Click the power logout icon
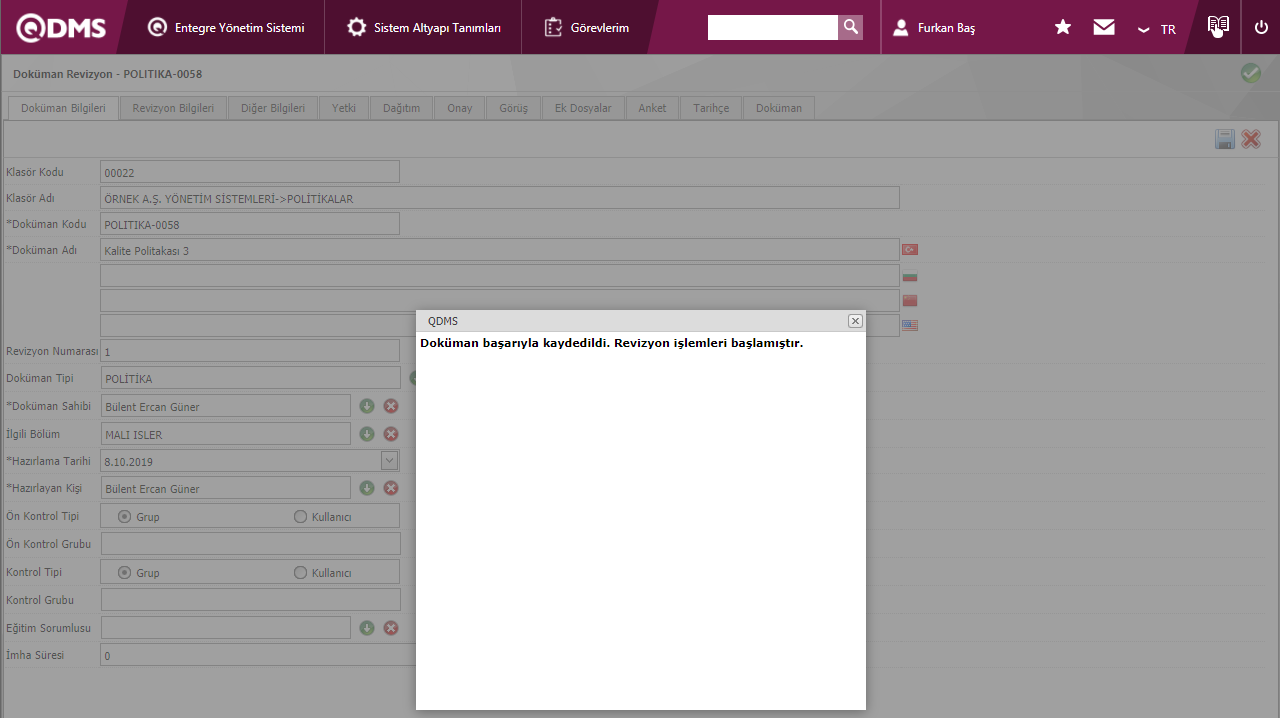This screenshot has width=1280, height=718. [1261, 28]
